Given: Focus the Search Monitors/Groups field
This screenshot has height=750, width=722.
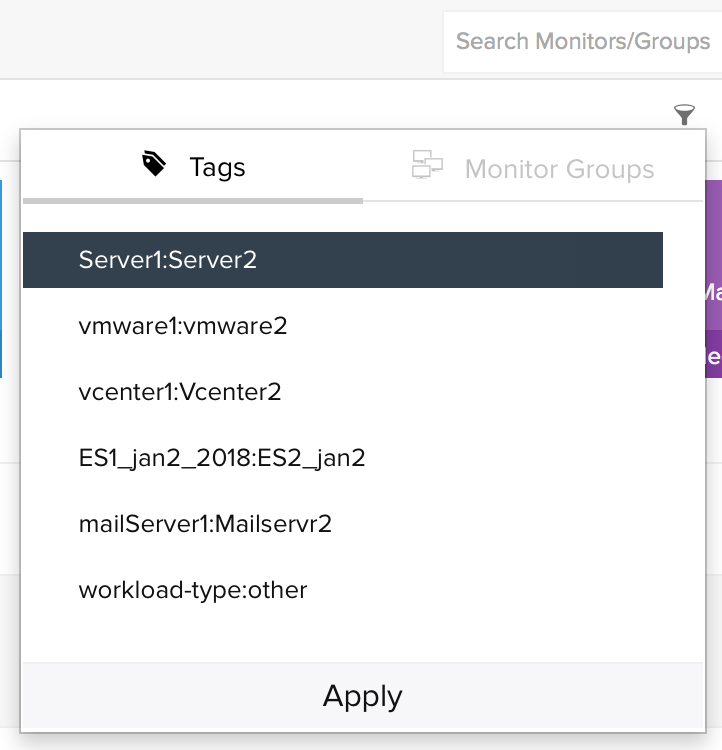Looking at the screenshot, I should (582, 41).
